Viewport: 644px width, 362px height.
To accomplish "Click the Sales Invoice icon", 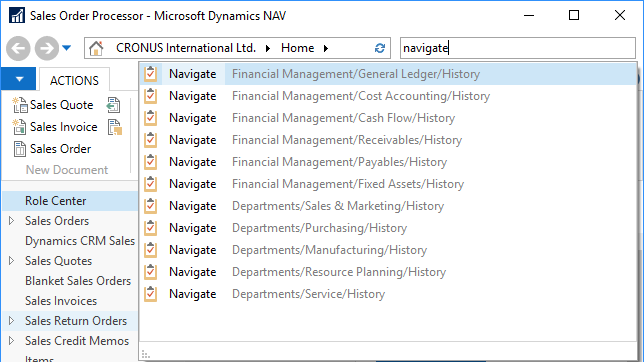I will 19,127.
